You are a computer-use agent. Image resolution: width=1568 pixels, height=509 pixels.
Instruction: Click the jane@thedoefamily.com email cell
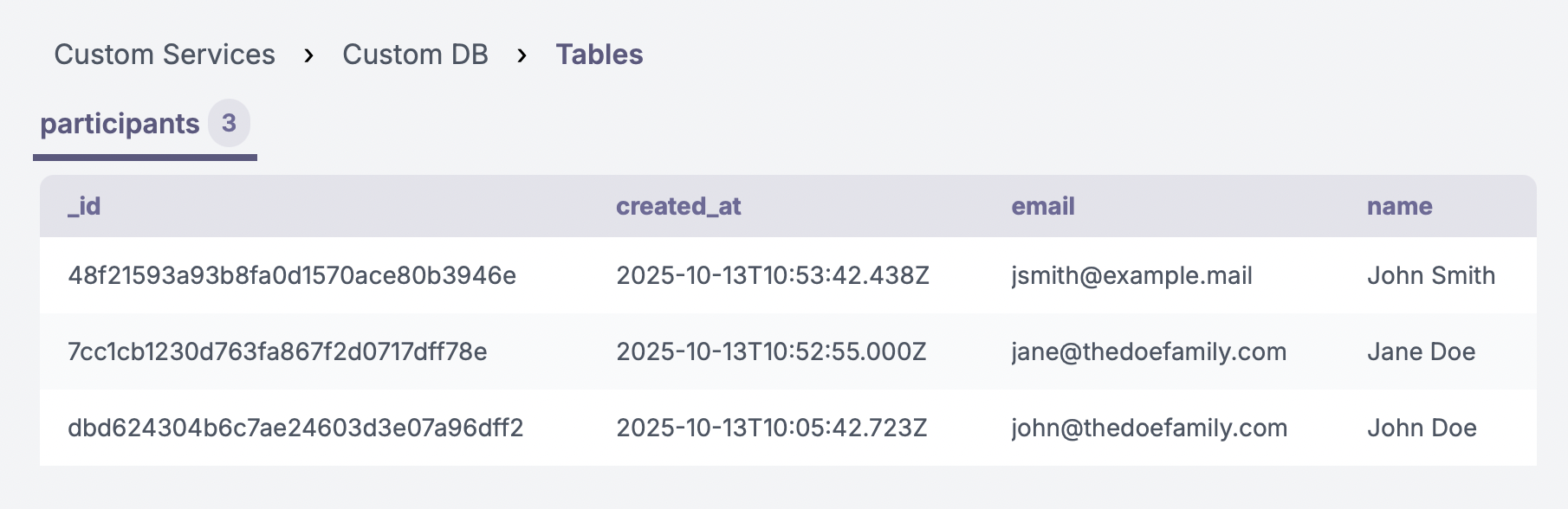point(1149,351)
